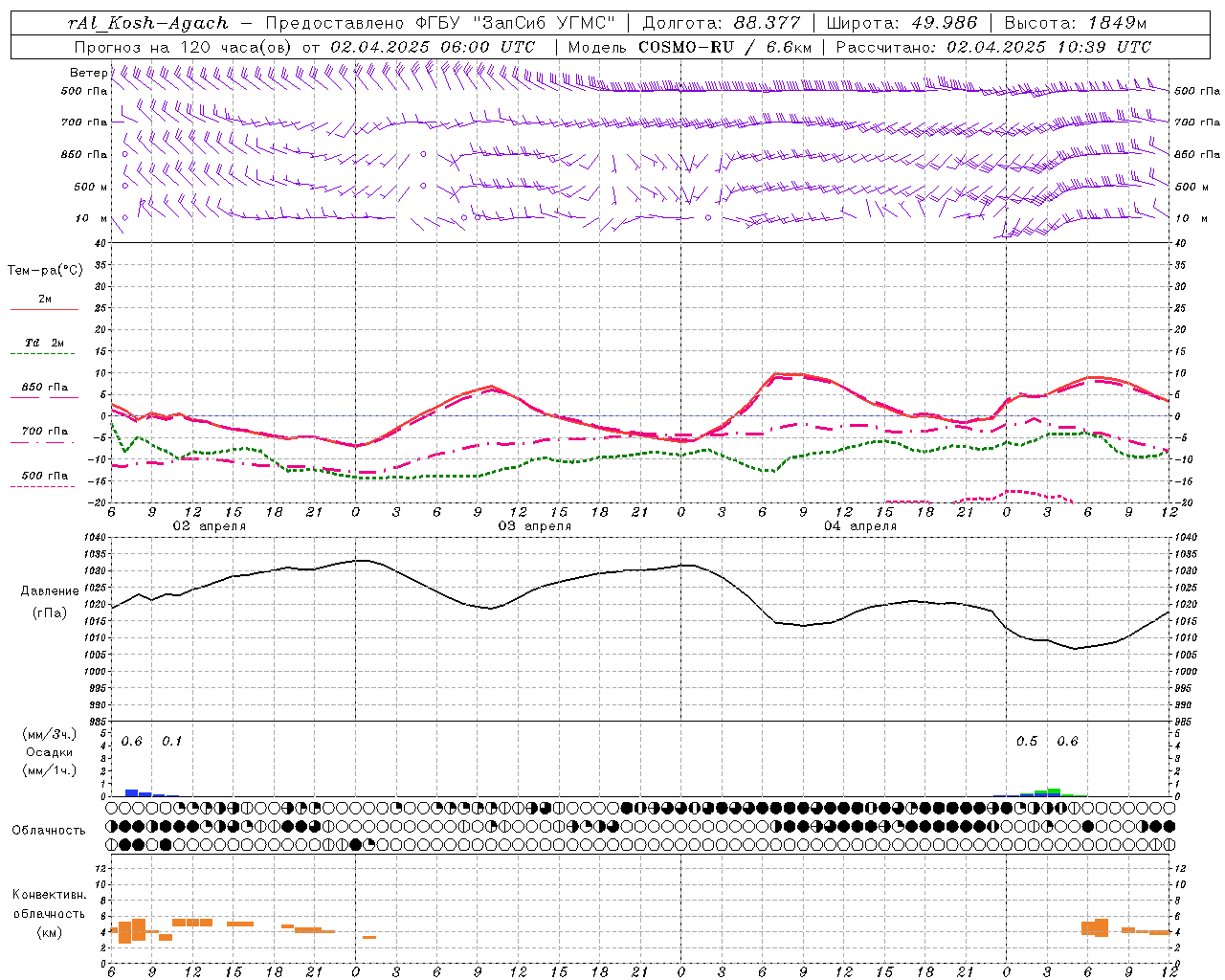Click the 2м temperature legend entry

(x=45, y=300)
